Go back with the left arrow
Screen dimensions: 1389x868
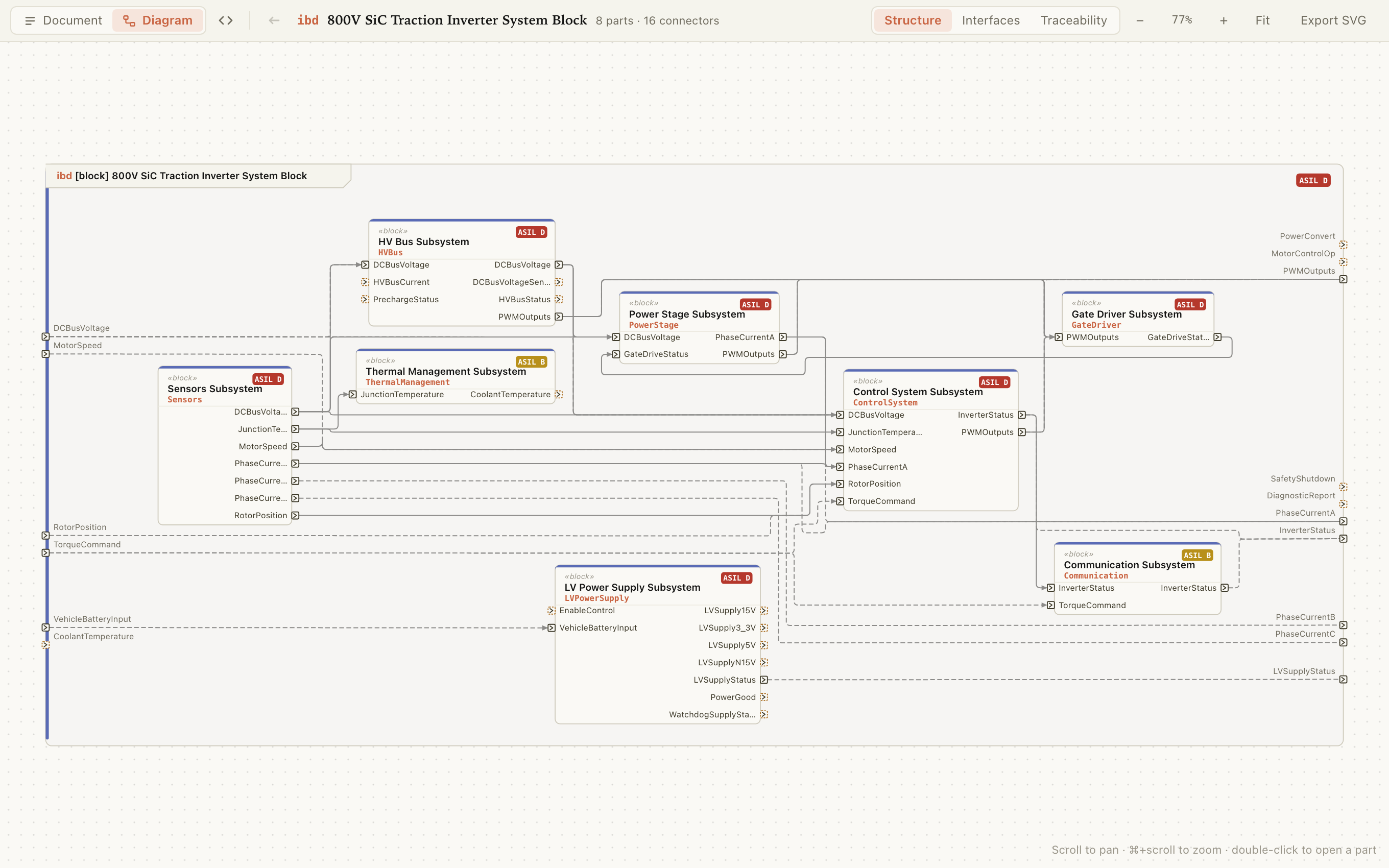tap(274, 20)
